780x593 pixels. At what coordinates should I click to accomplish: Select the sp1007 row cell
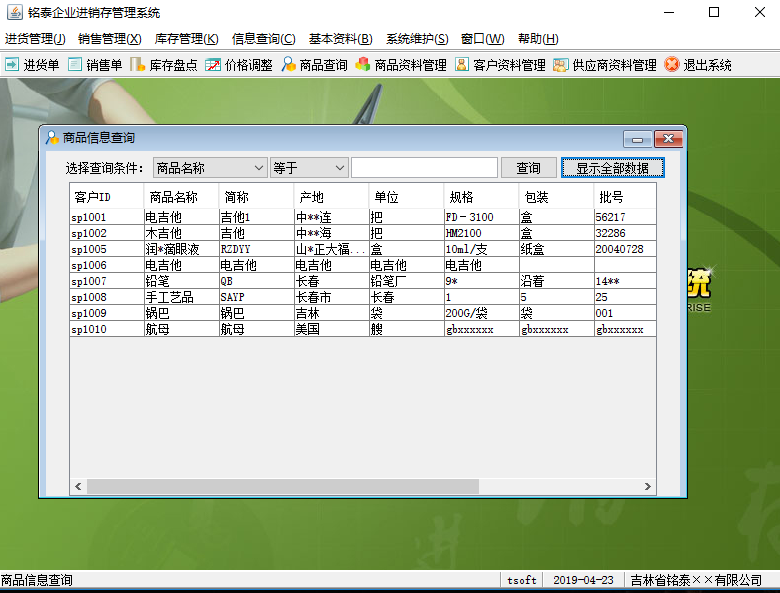(x=106, y=281)
